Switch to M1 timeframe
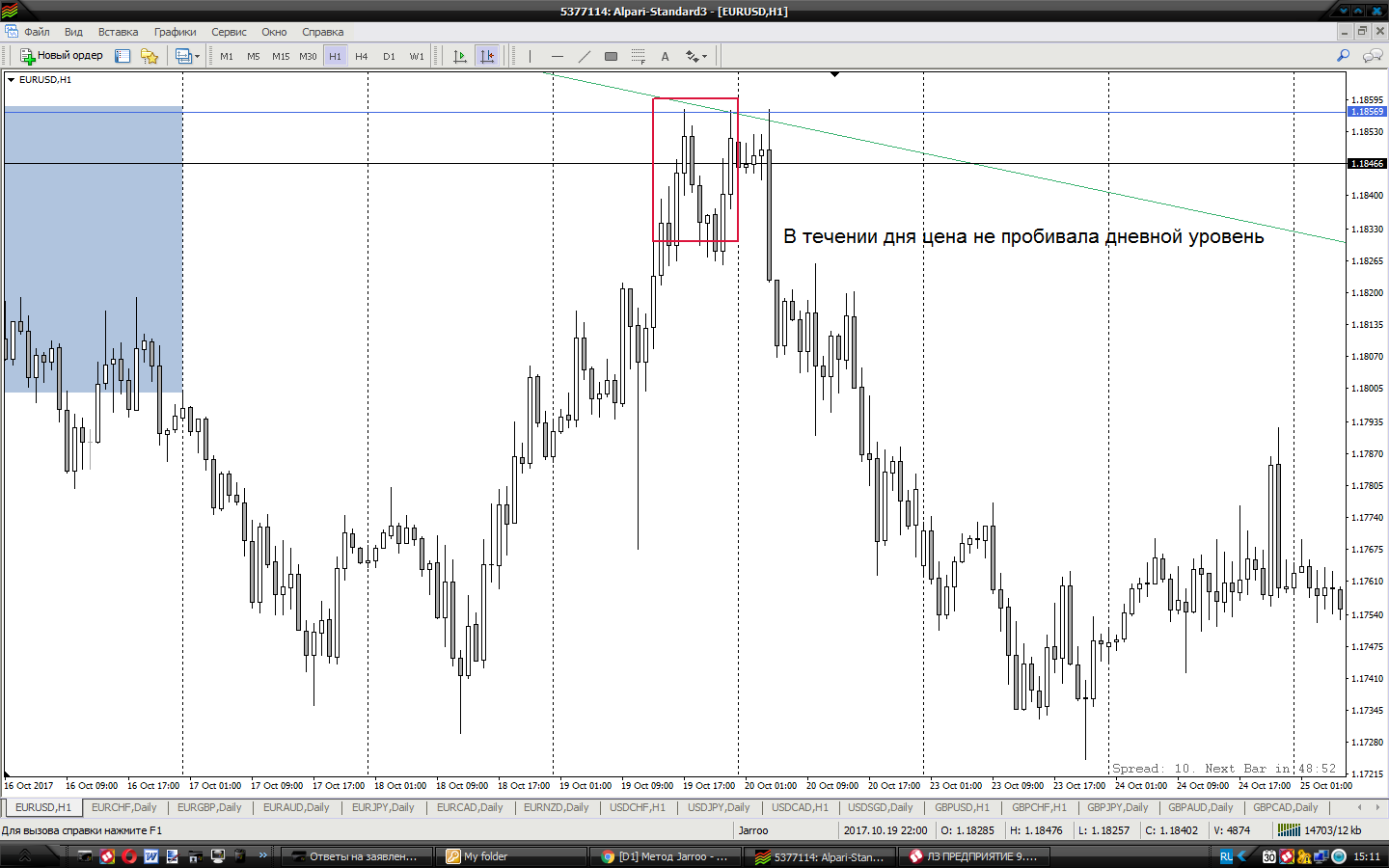Screen dimensions: 1389x868 227,56
